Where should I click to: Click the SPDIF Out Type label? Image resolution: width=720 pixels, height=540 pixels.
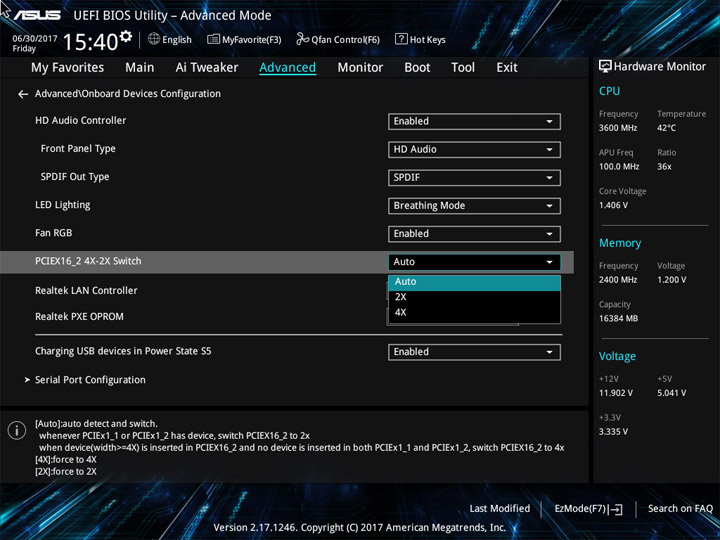click(75, 177)
